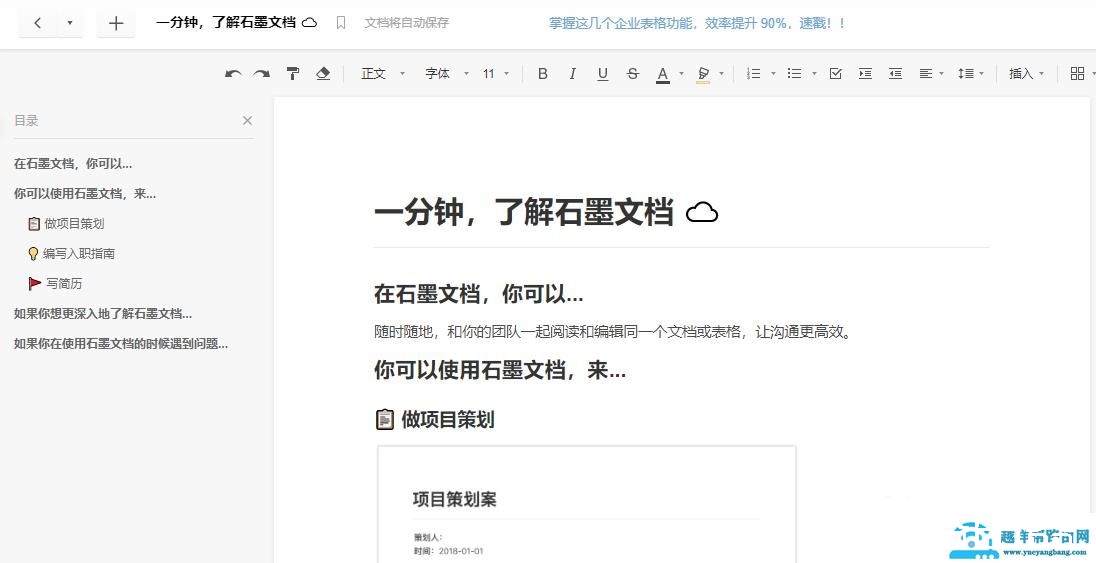Go back with the left chevron
The width and height of the screenshot is (1096, 563).
coord(38,23)
